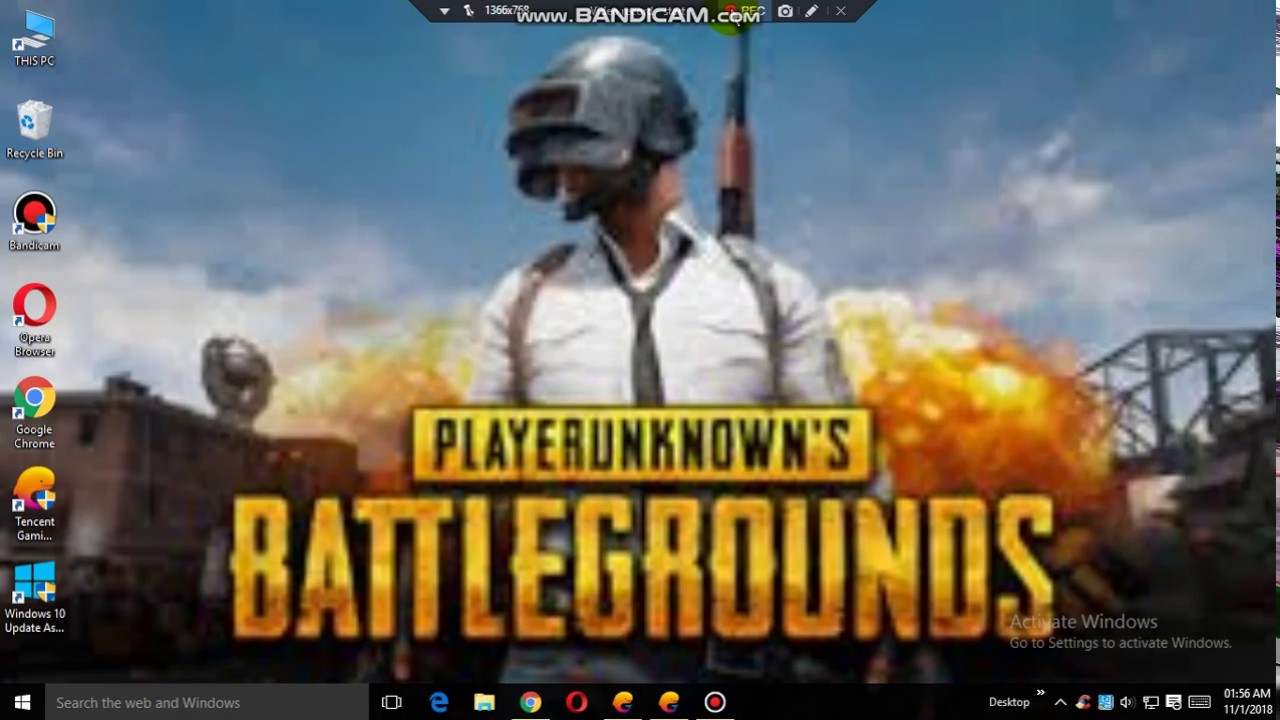Open Task View from the taskbar
The width and height of the screenshot is (1280, 720).
click(x=392, y=702)
